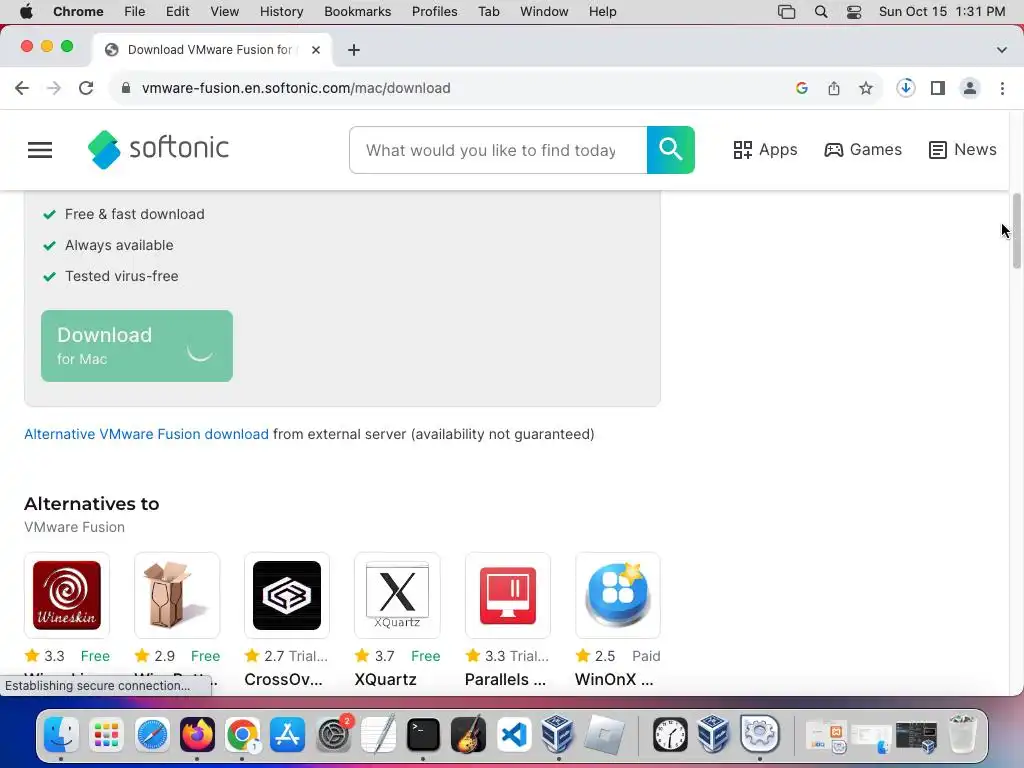Open Alternative VMware Fusion download link
The image size is (1024, 768).
pos(146,434)
